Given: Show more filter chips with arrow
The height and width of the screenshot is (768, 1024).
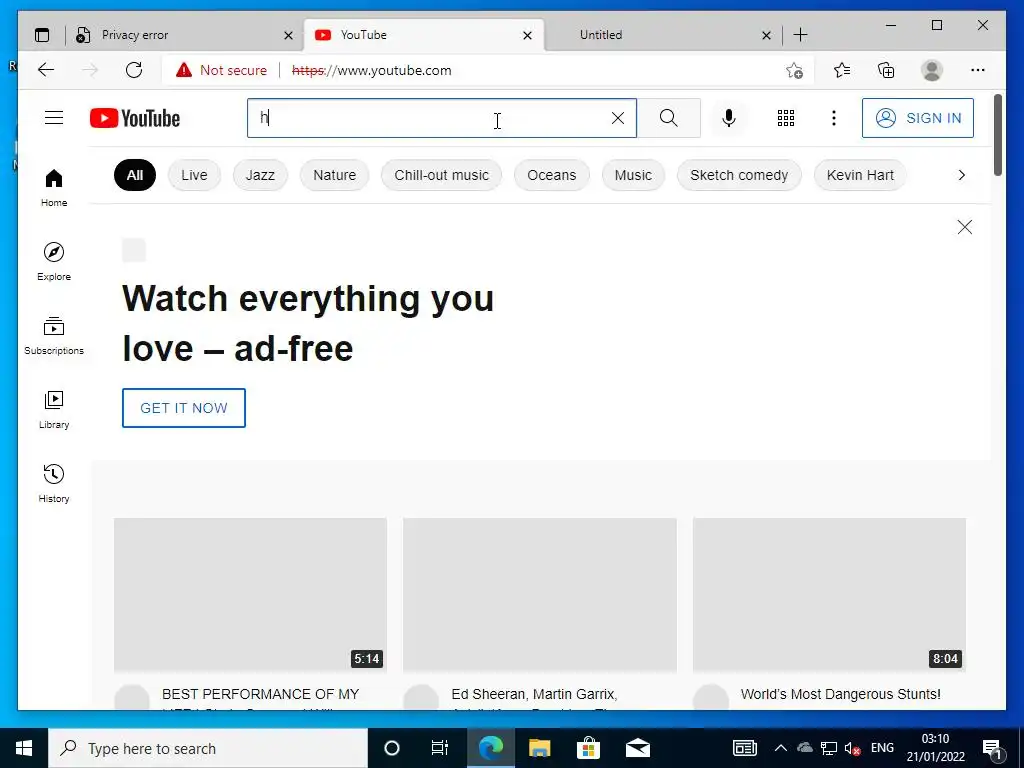Looking at the screenshot, I should [961, 175].
